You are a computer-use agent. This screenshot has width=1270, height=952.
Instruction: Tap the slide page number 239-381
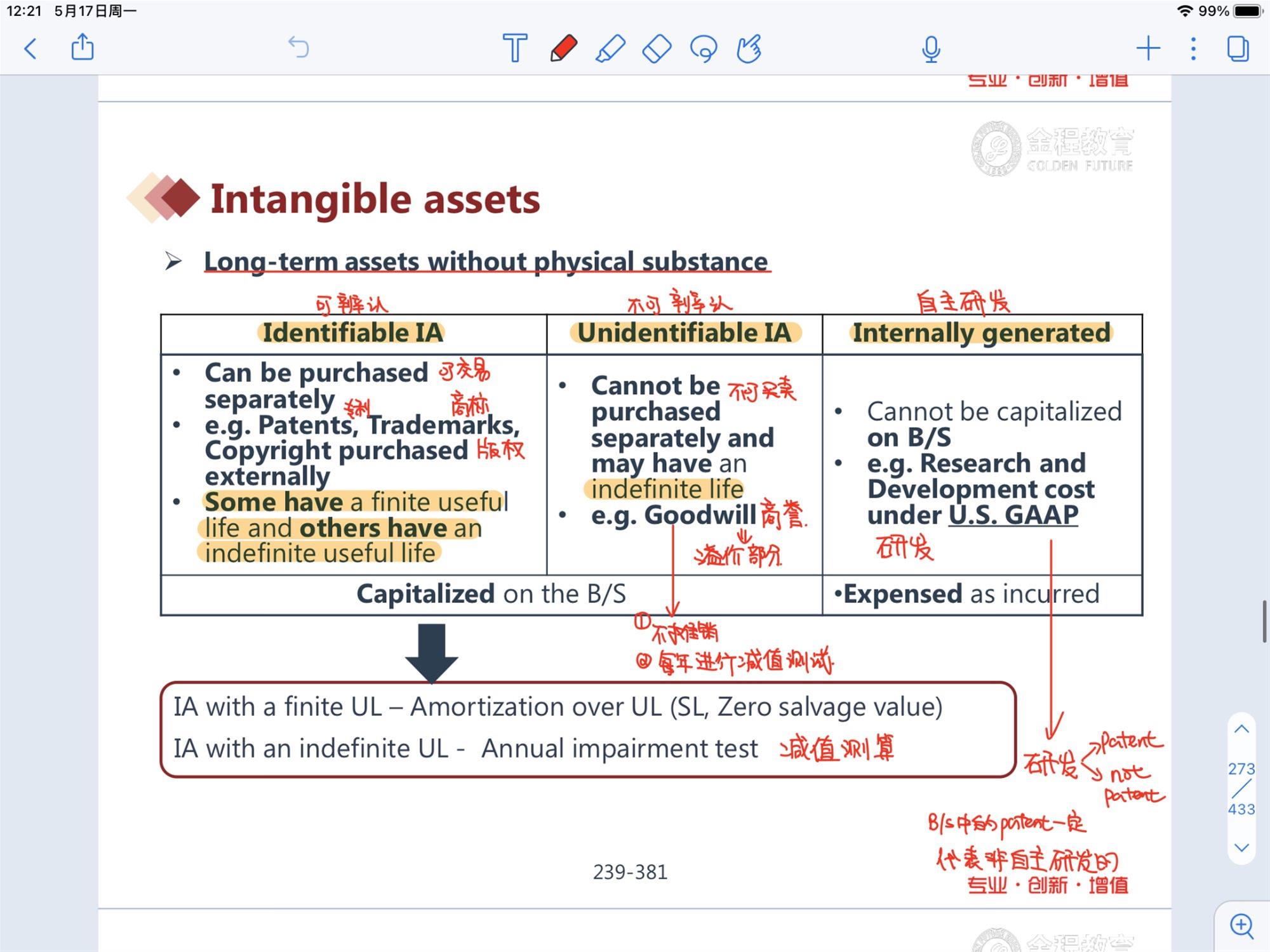[x=630, y=872]
